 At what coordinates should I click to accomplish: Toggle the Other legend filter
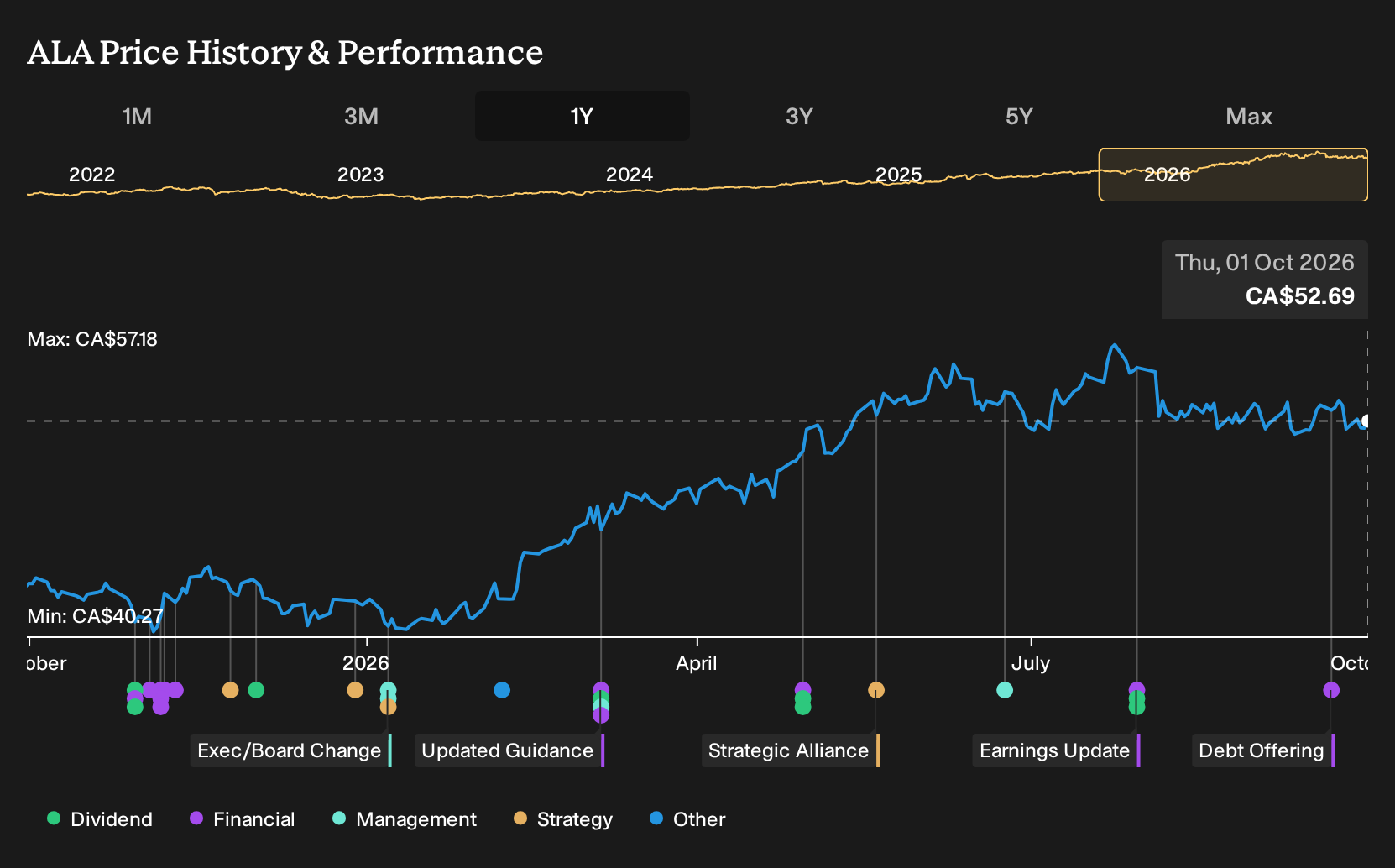coord(687,819)
